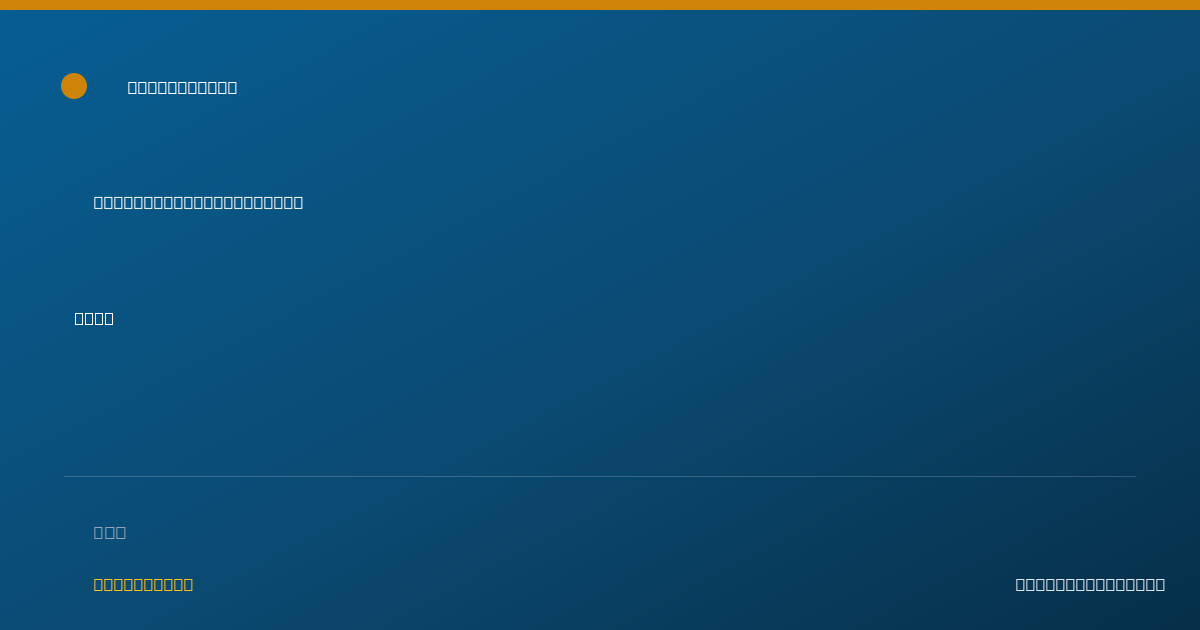Click the white text in bottom-right corner
Screen dimensions: 1200x630
coord(1090,584)
